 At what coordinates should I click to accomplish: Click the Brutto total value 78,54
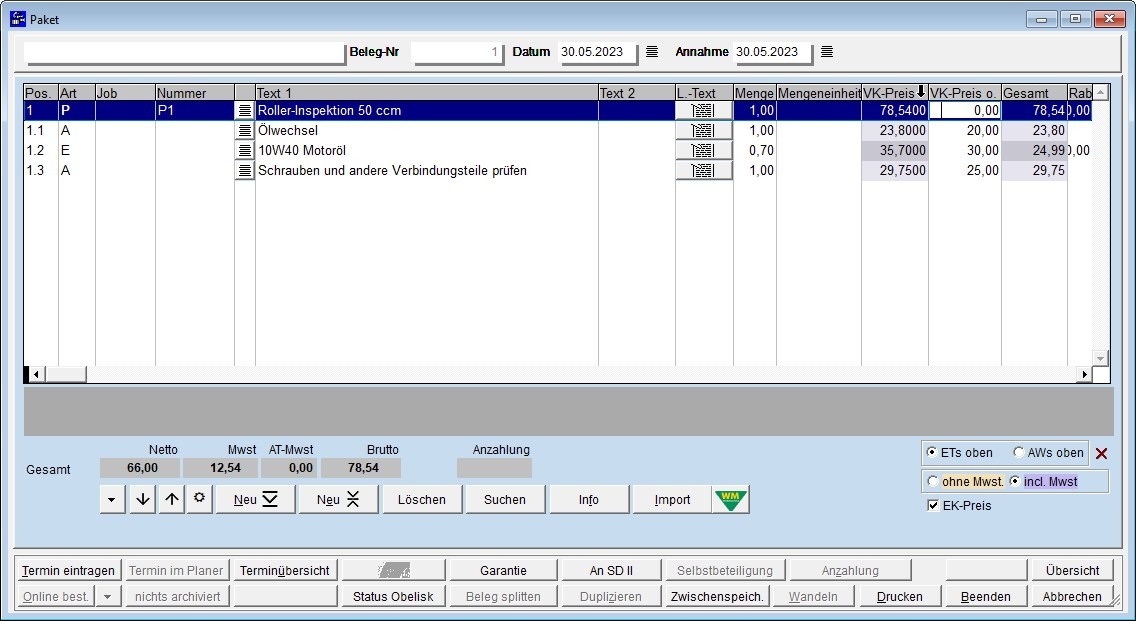tap(362, 468)
